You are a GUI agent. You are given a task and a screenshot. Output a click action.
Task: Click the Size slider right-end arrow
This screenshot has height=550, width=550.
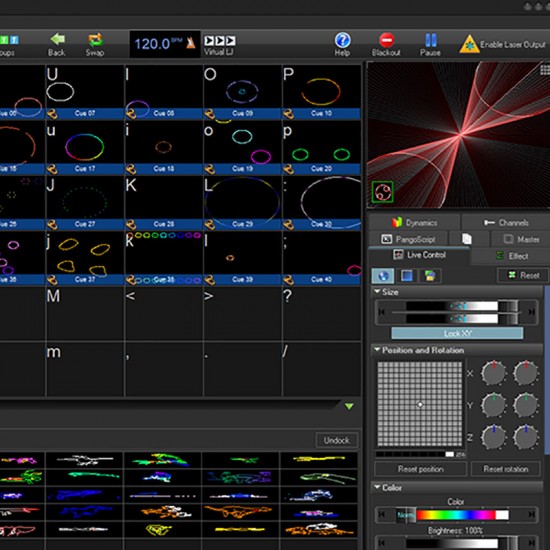coord(531,312)
